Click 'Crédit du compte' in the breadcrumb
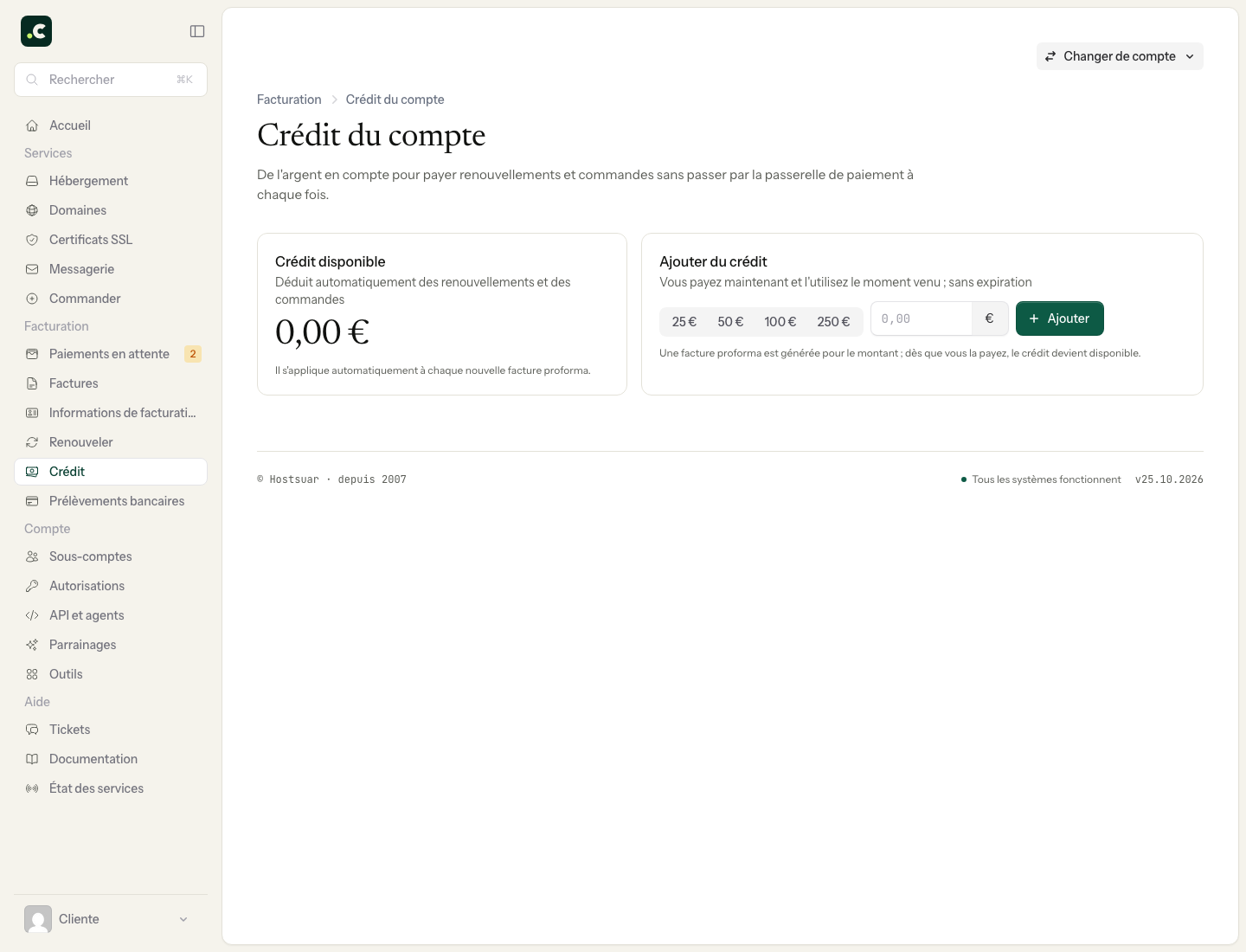Viewport: 1246px width, 952px height. [395, 100]
